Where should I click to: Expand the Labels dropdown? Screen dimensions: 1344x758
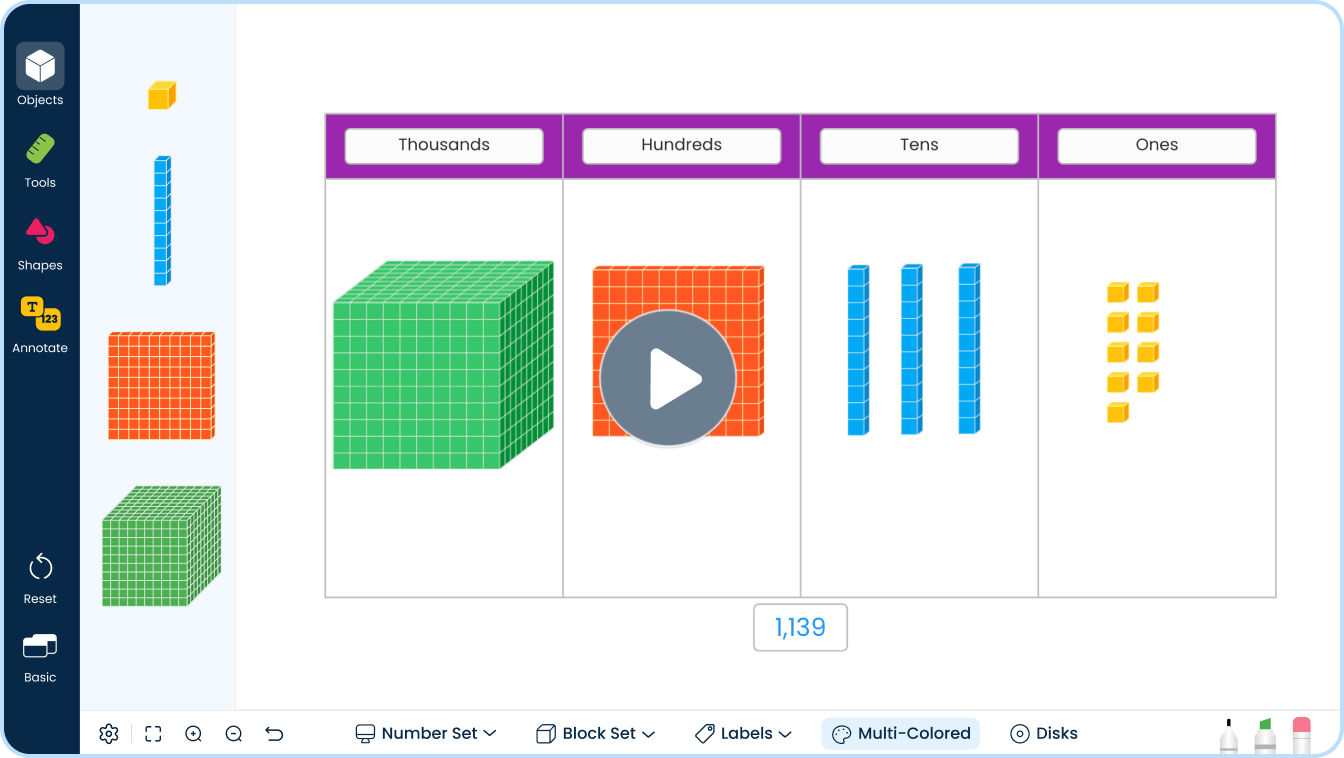[743, 734]
